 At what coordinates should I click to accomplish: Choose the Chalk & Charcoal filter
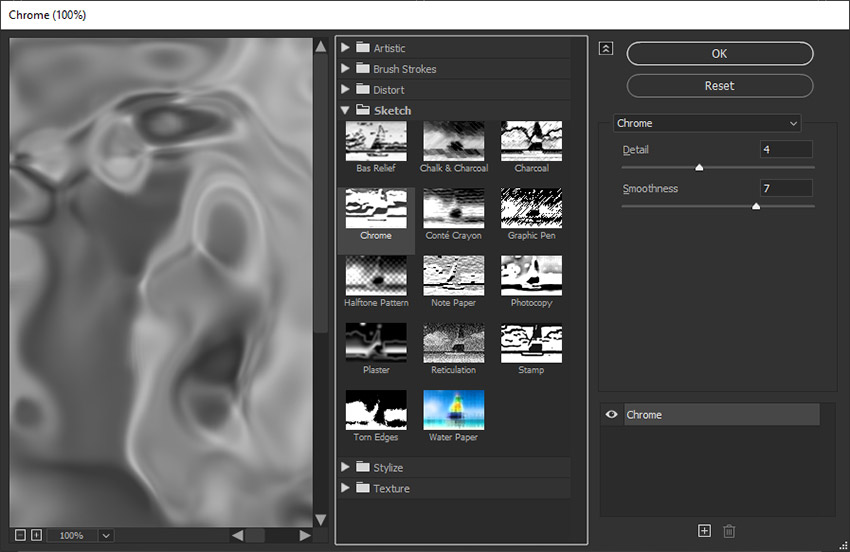(x=454, y=141)
